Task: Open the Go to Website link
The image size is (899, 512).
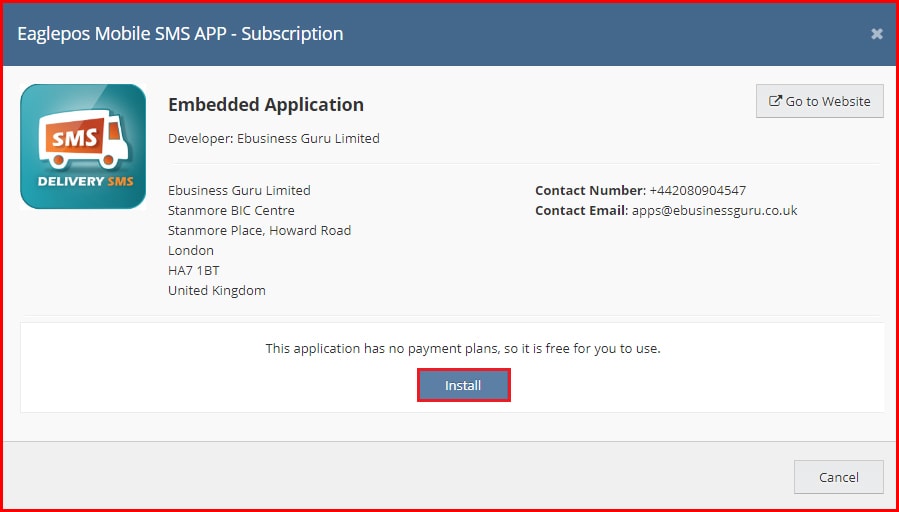Action: [x=819, y=101]
